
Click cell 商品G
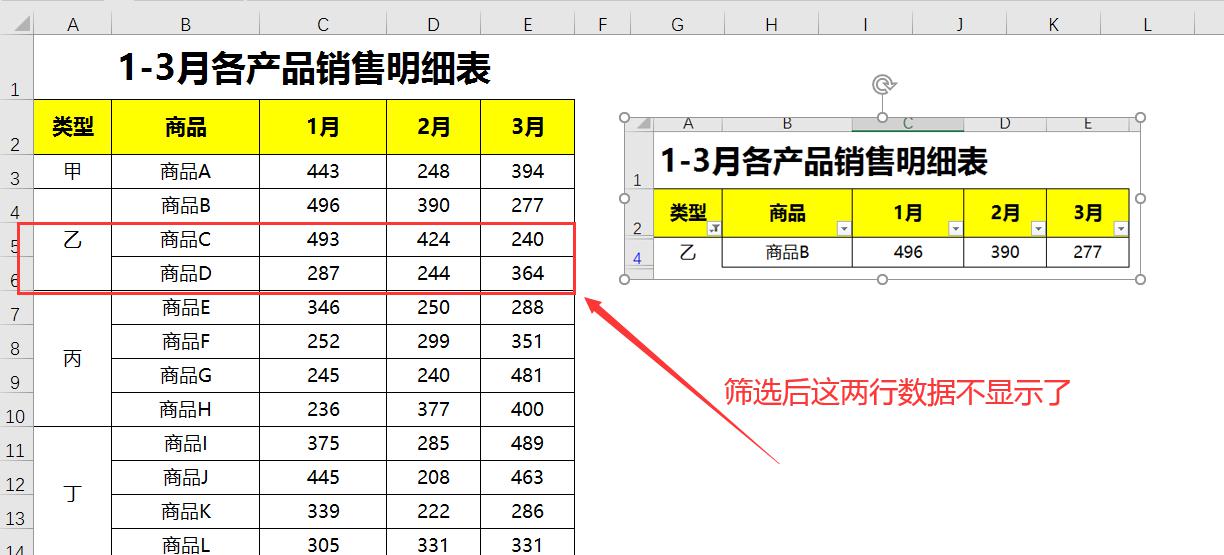tap(186, 376)
